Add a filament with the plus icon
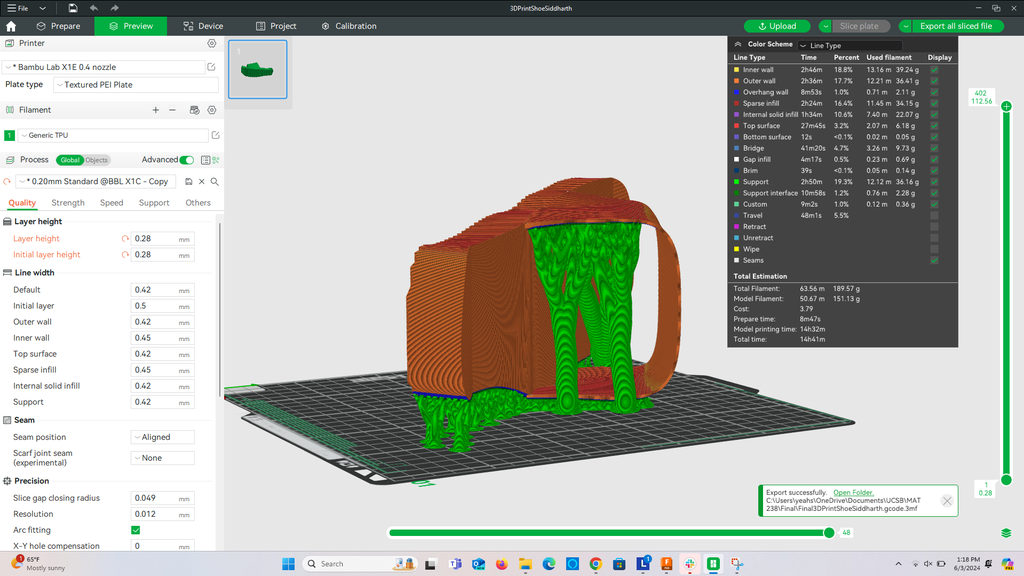Viewport: 1024px width, 576px height. (155, 110)
